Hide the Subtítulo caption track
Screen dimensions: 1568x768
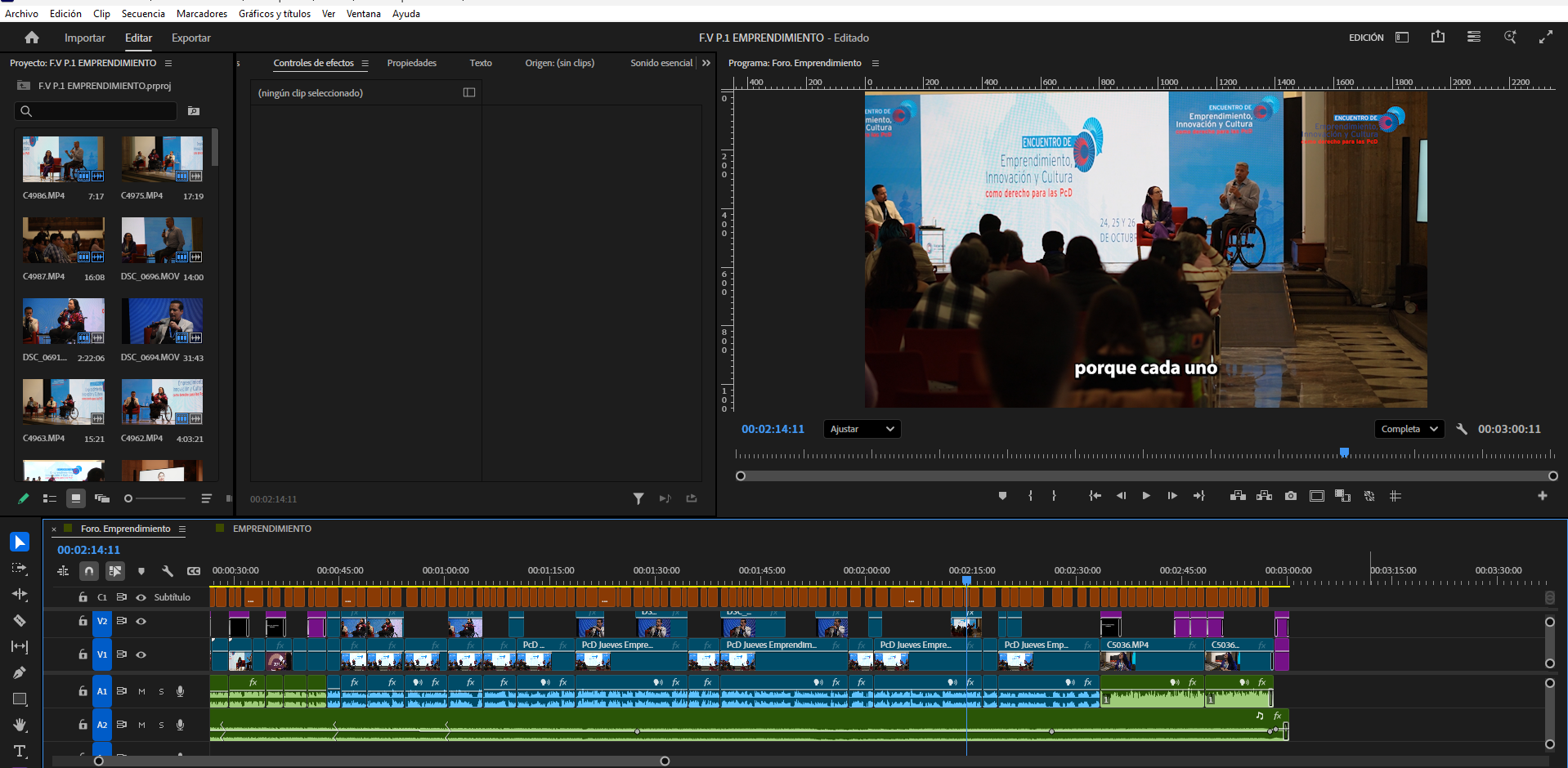click(x=141, y=597)
